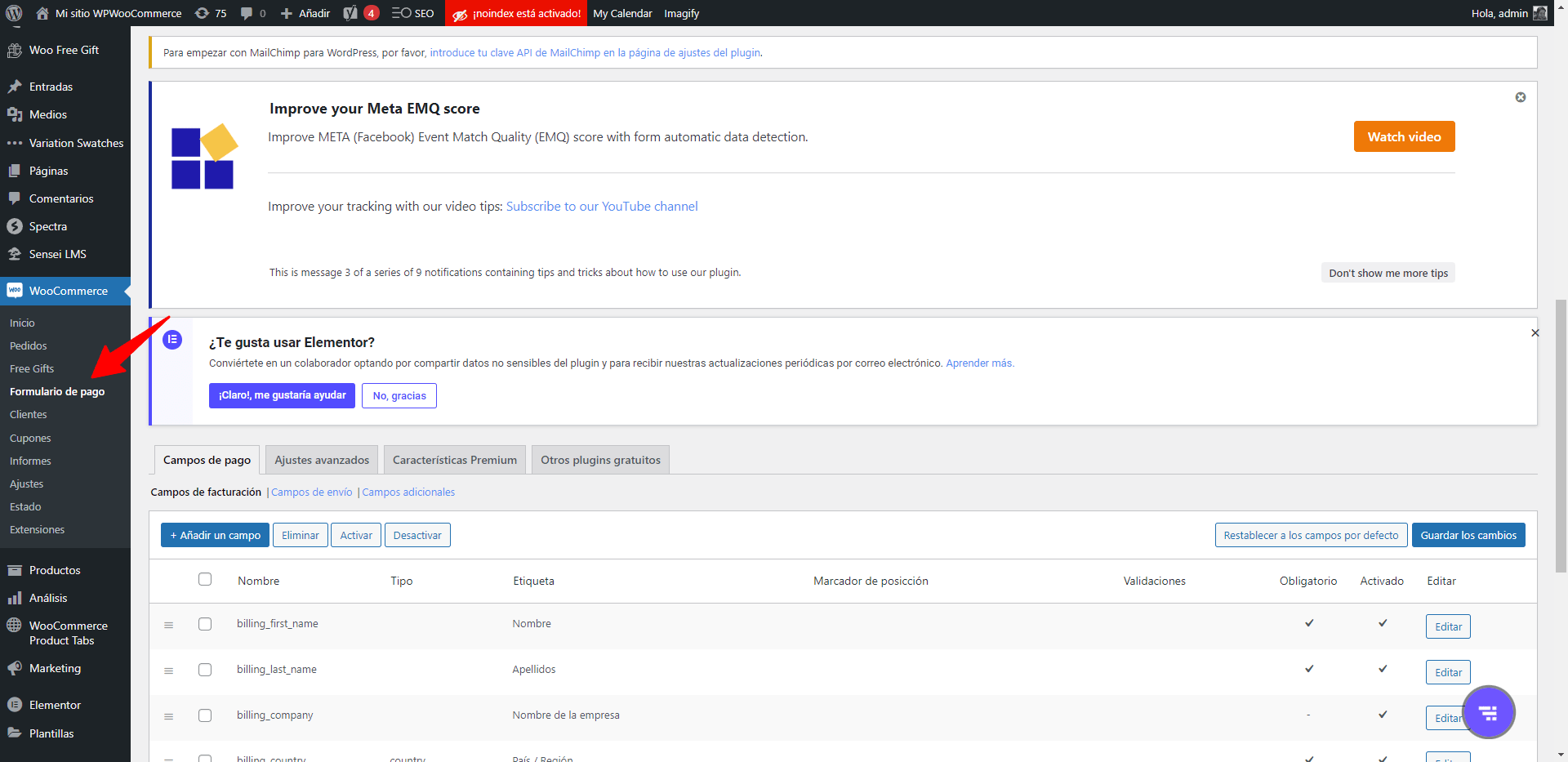Open My Calendar in the admin bar

pyautogui.click(x=622, y=13)
